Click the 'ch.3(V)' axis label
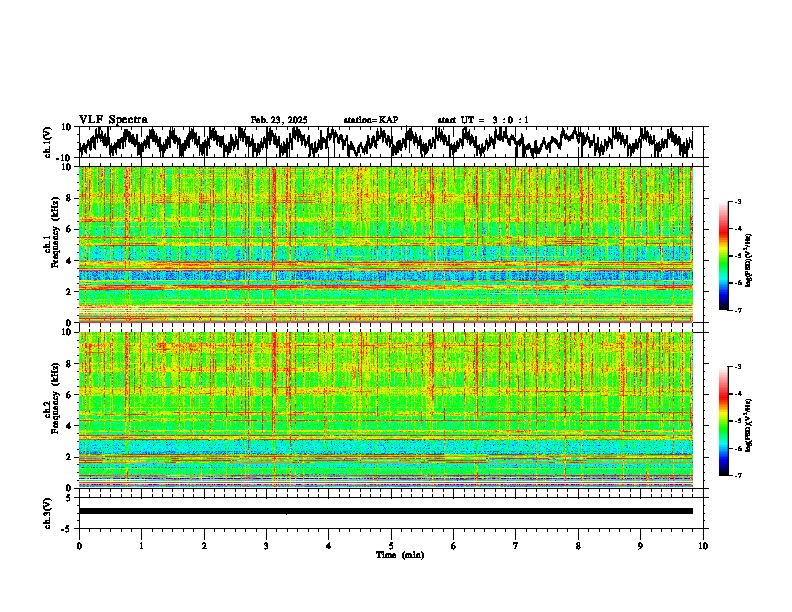Screen dimensions: 792x612 coord(48,513)
